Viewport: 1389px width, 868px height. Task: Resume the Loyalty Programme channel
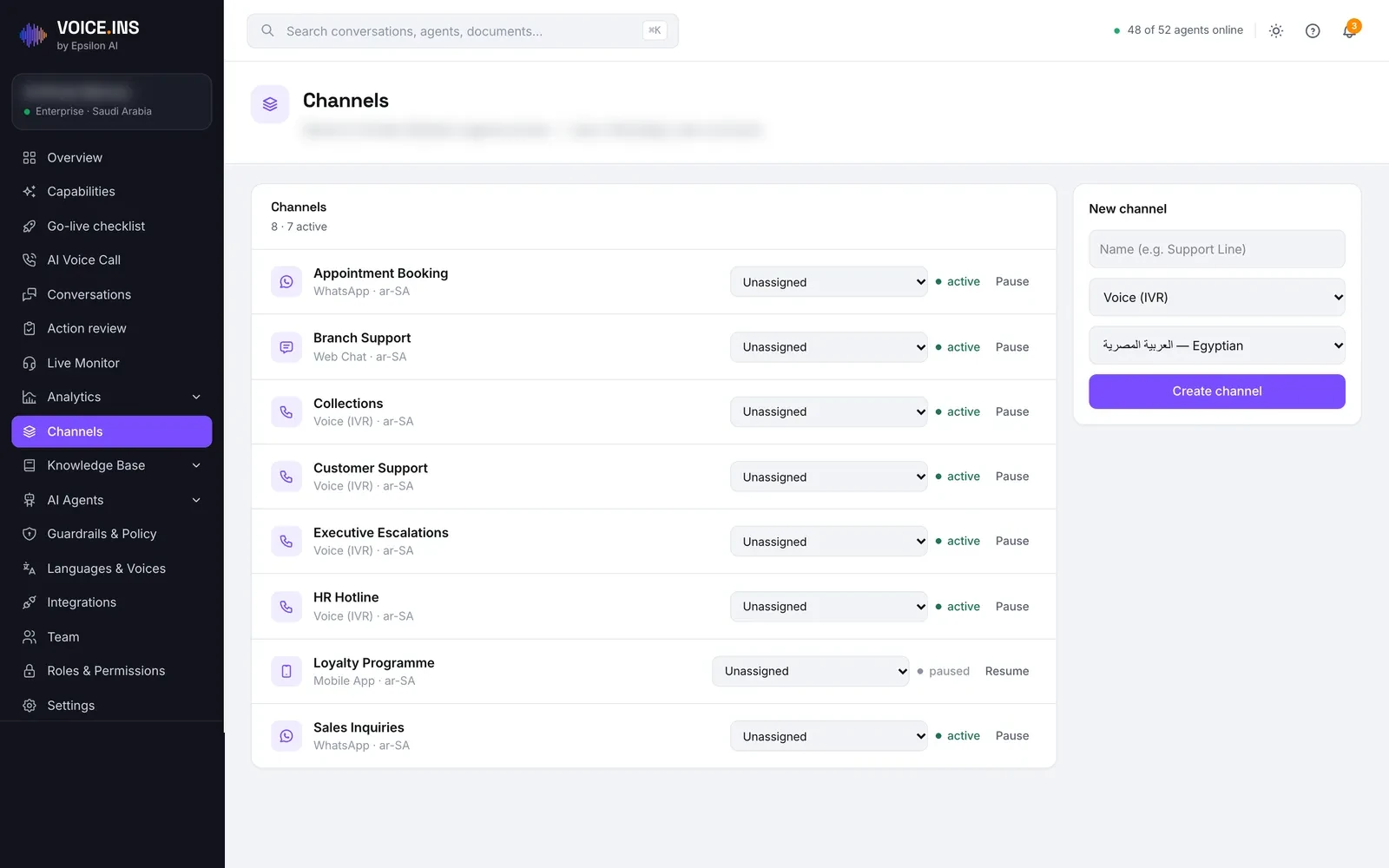[1007, 671]
